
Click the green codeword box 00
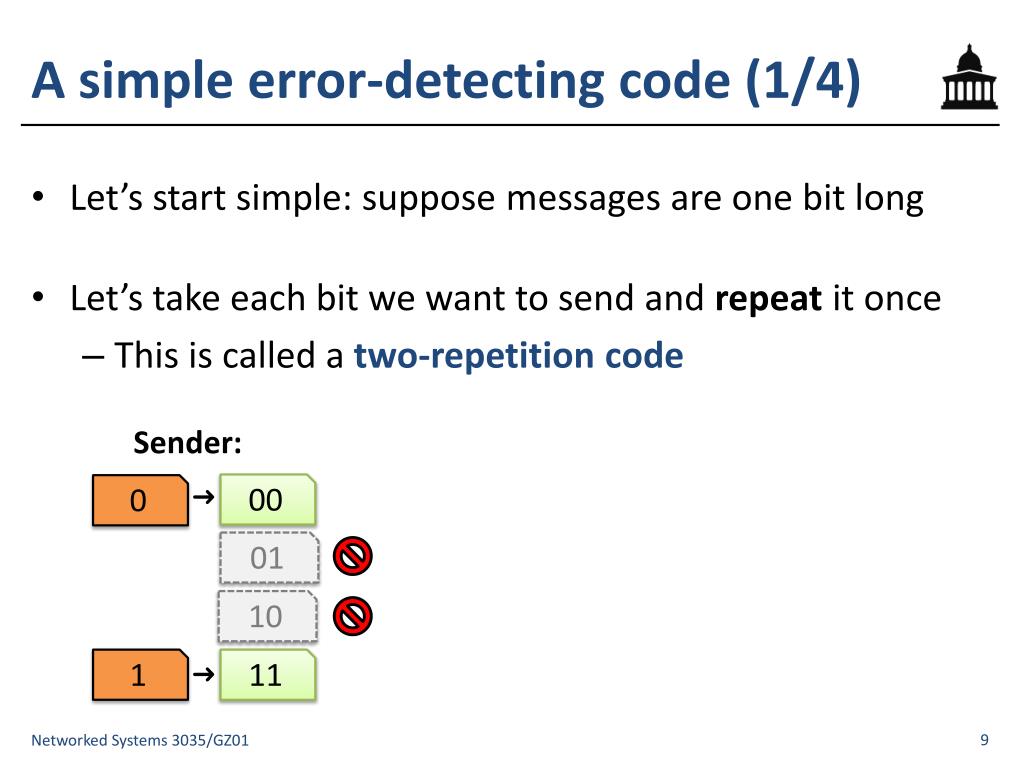coord(268,500)
